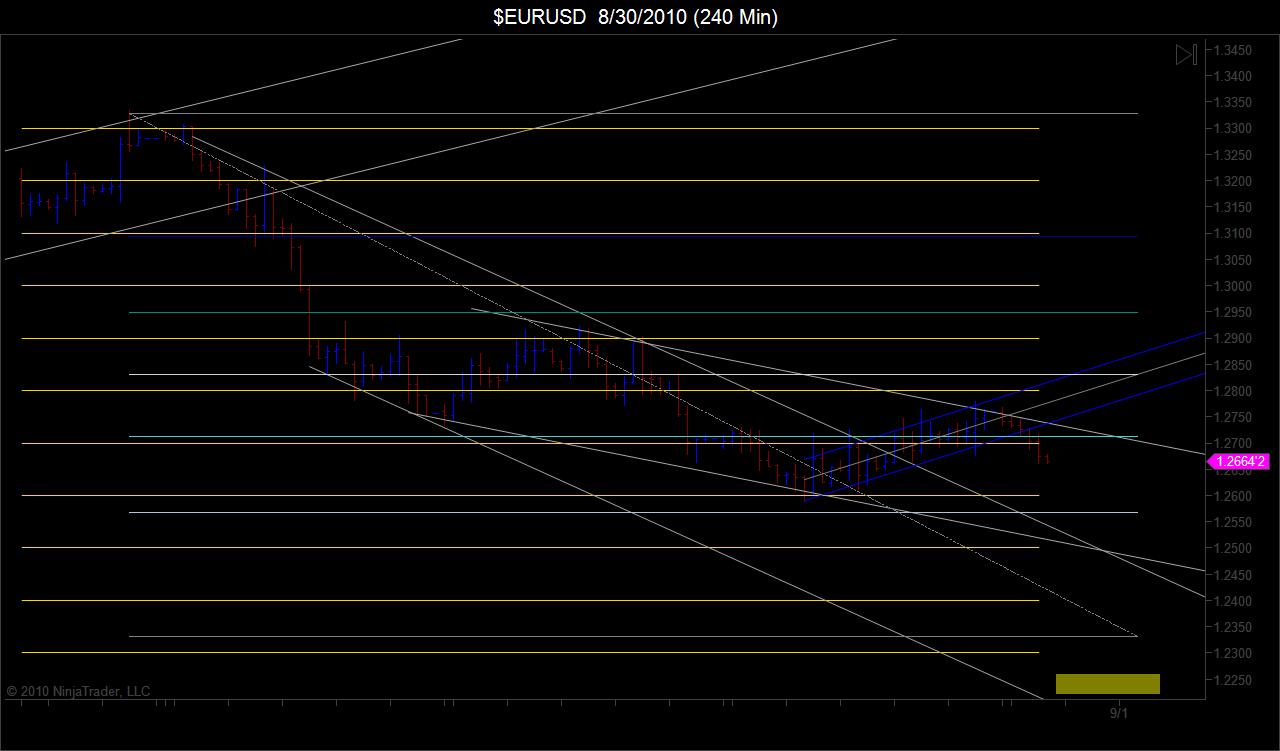Screen dimensions: 1280x751
Task: Click the 1.2450 price axis label
Action: (x=1233, y=574)
